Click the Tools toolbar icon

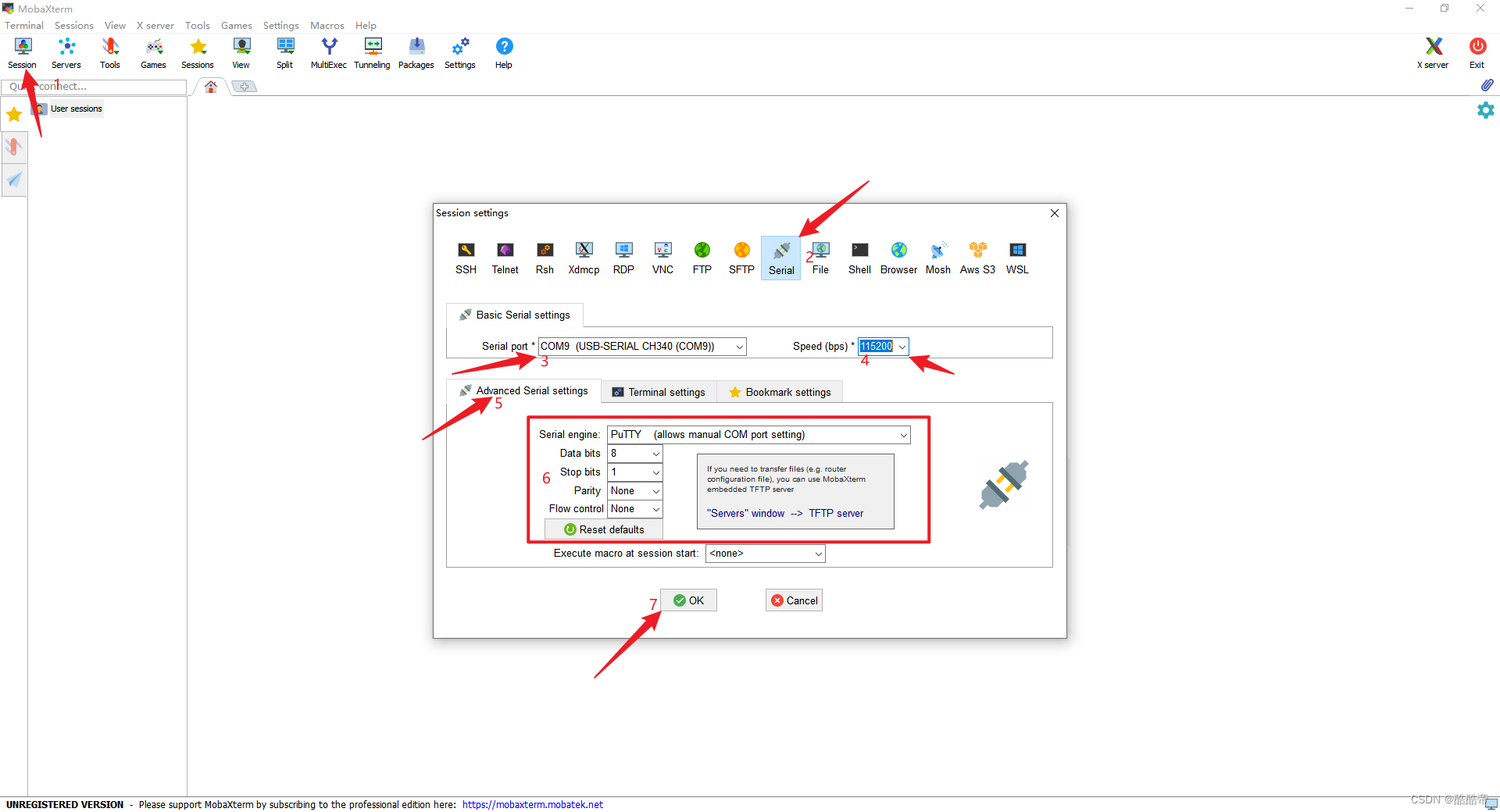pos(110,53)
